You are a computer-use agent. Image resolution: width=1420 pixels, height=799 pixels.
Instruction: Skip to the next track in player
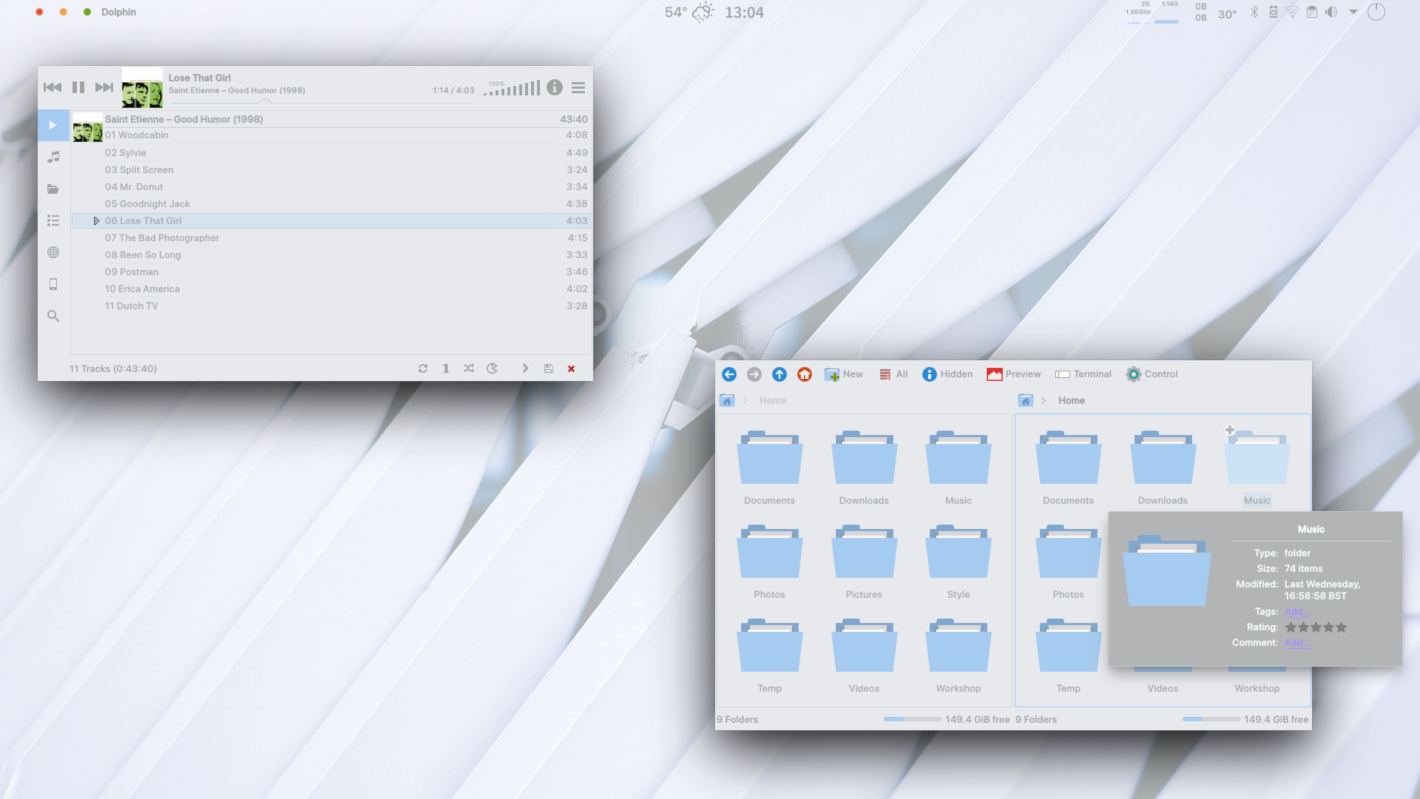pos(104,88)
